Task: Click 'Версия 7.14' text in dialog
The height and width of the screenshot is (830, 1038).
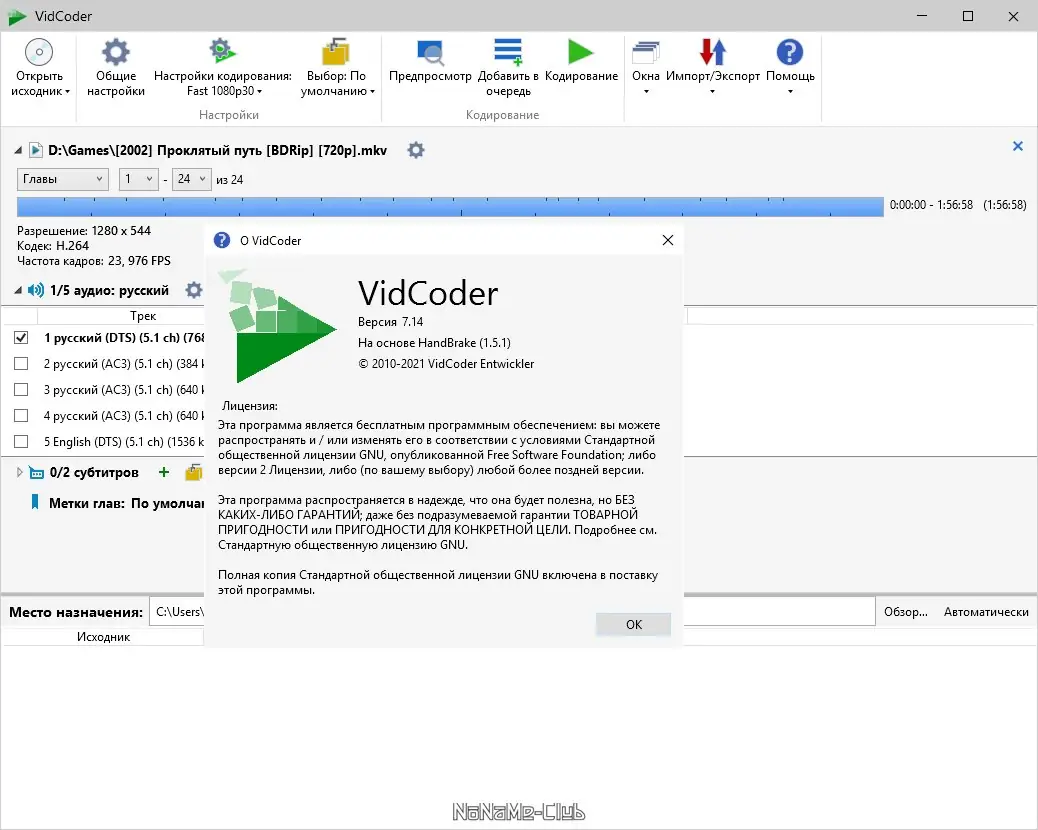Action: [391, 322]
